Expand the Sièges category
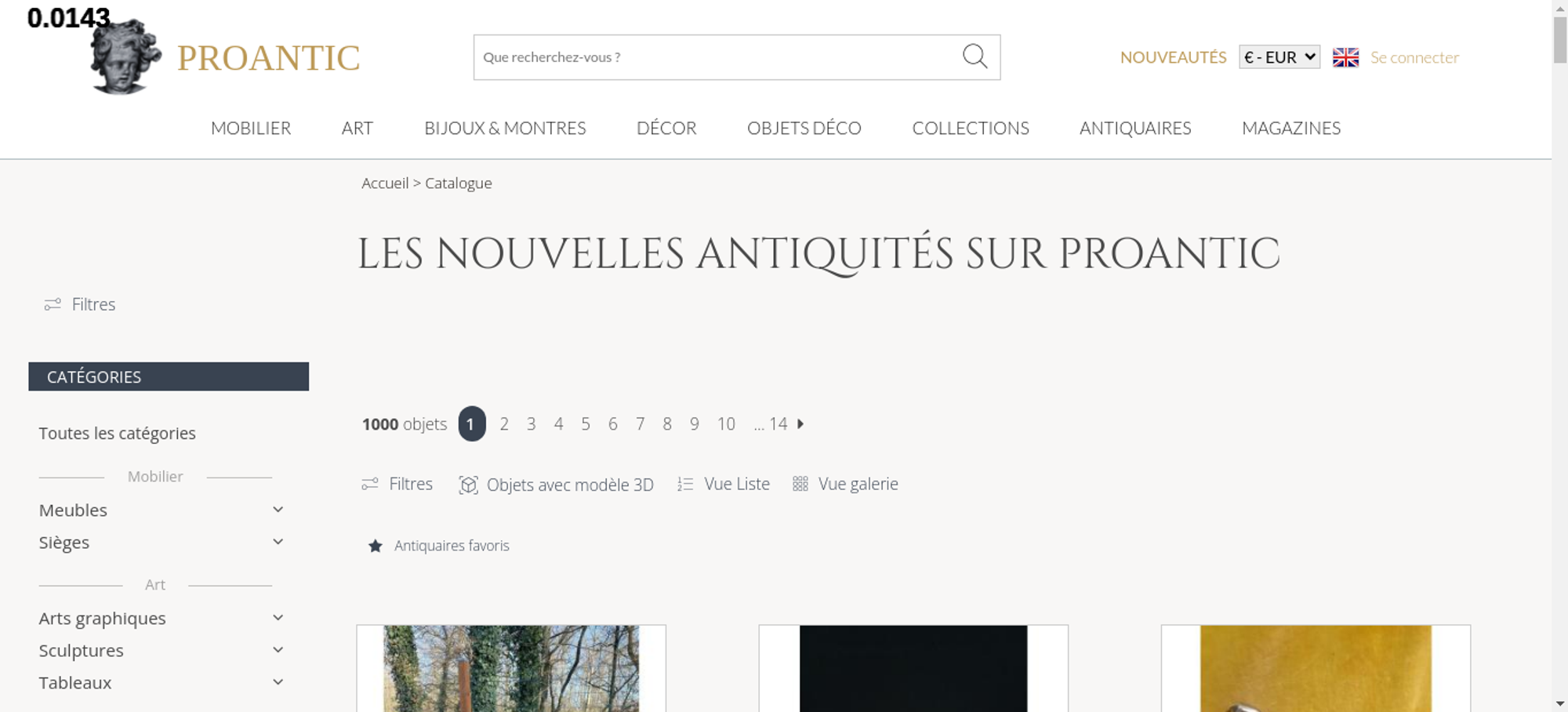The image size is (1568, 712). pos(278,542)
